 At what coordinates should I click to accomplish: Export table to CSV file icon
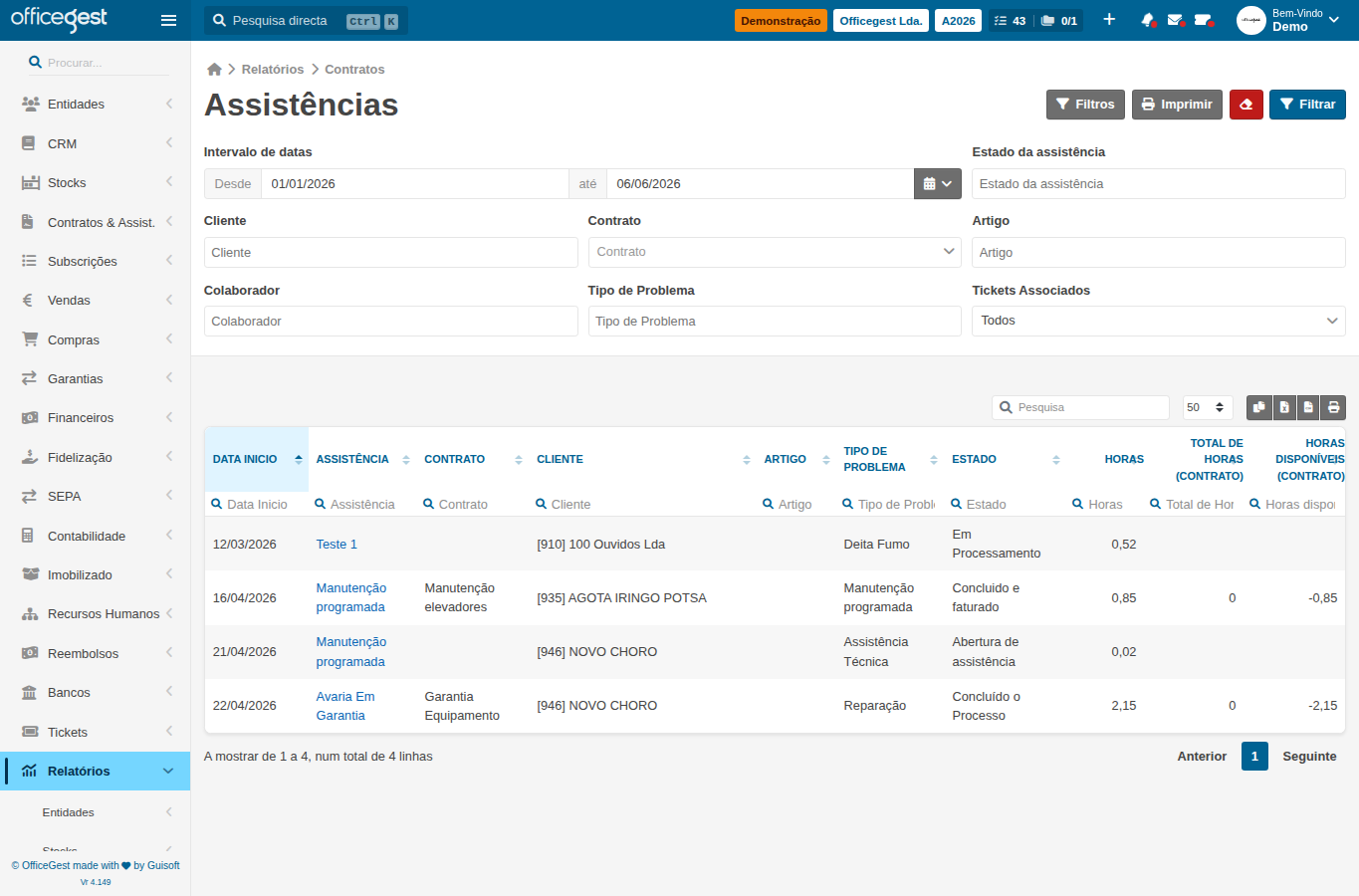point(1308,407)
